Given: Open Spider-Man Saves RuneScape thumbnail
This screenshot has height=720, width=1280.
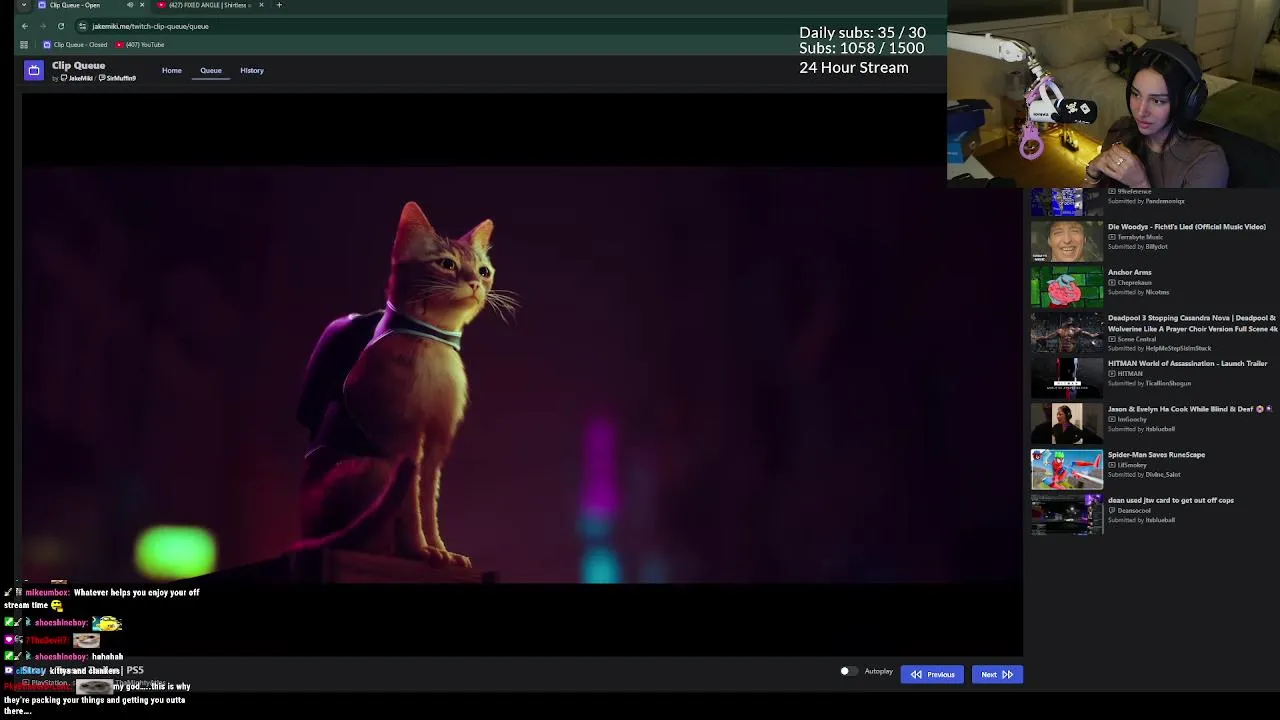Looking at the screenshot, I should [1067, 470].
